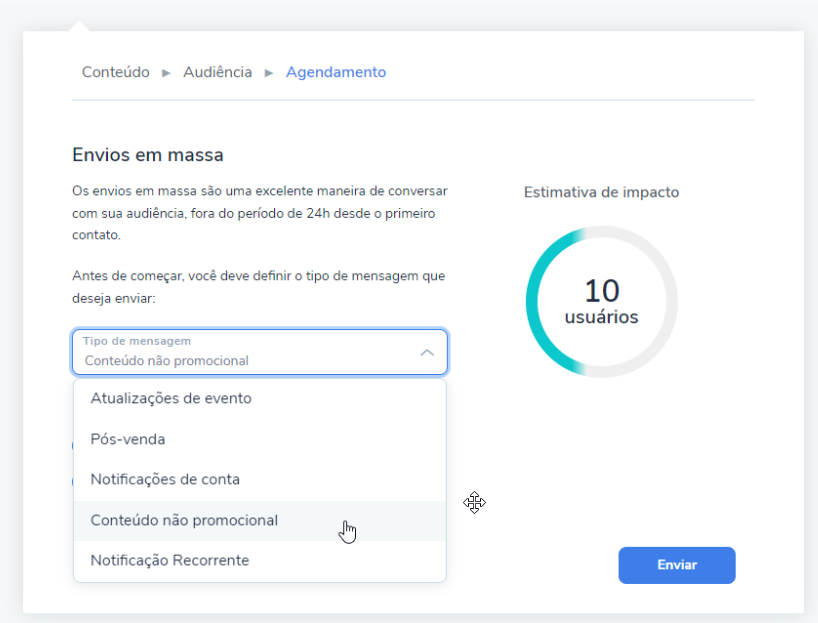Click the 'Antes de começar' instruction text
Screen dimensions: 818x623
259,286
